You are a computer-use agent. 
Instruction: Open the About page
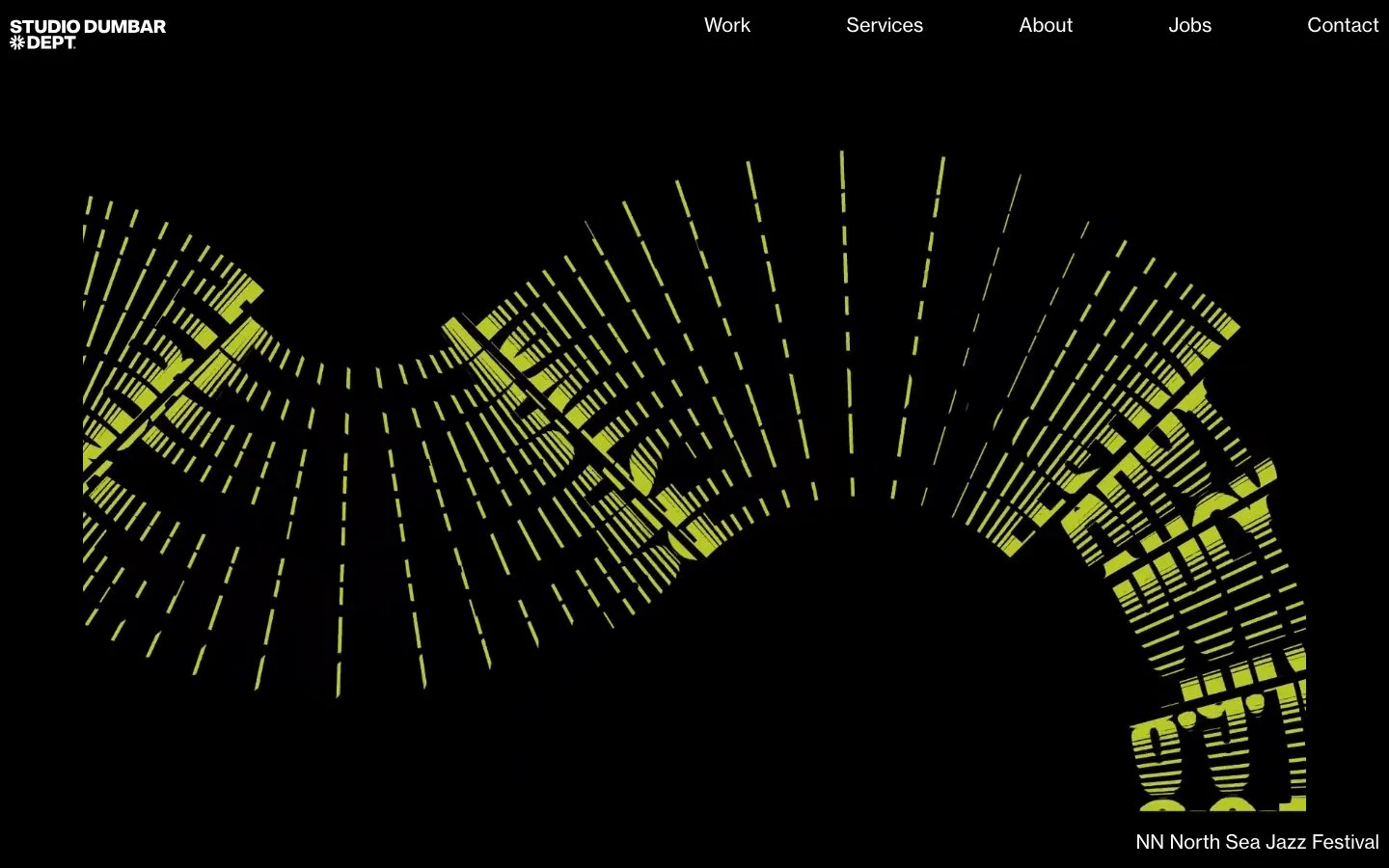(x=1046, y=25)
